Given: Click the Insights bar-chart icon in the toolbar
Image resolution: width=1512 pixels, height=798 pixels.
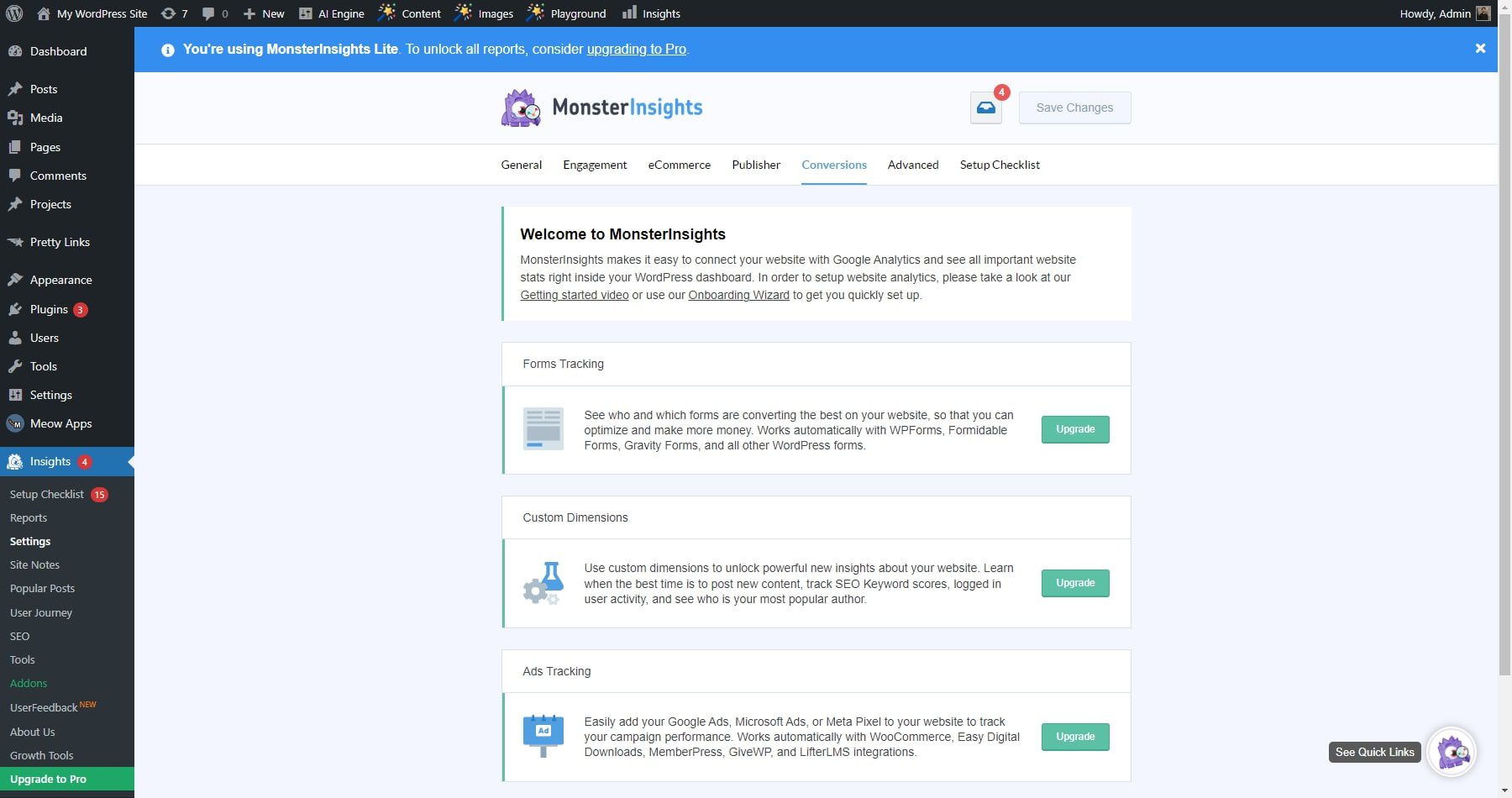Looking at the screenshot, I should 630,13.
